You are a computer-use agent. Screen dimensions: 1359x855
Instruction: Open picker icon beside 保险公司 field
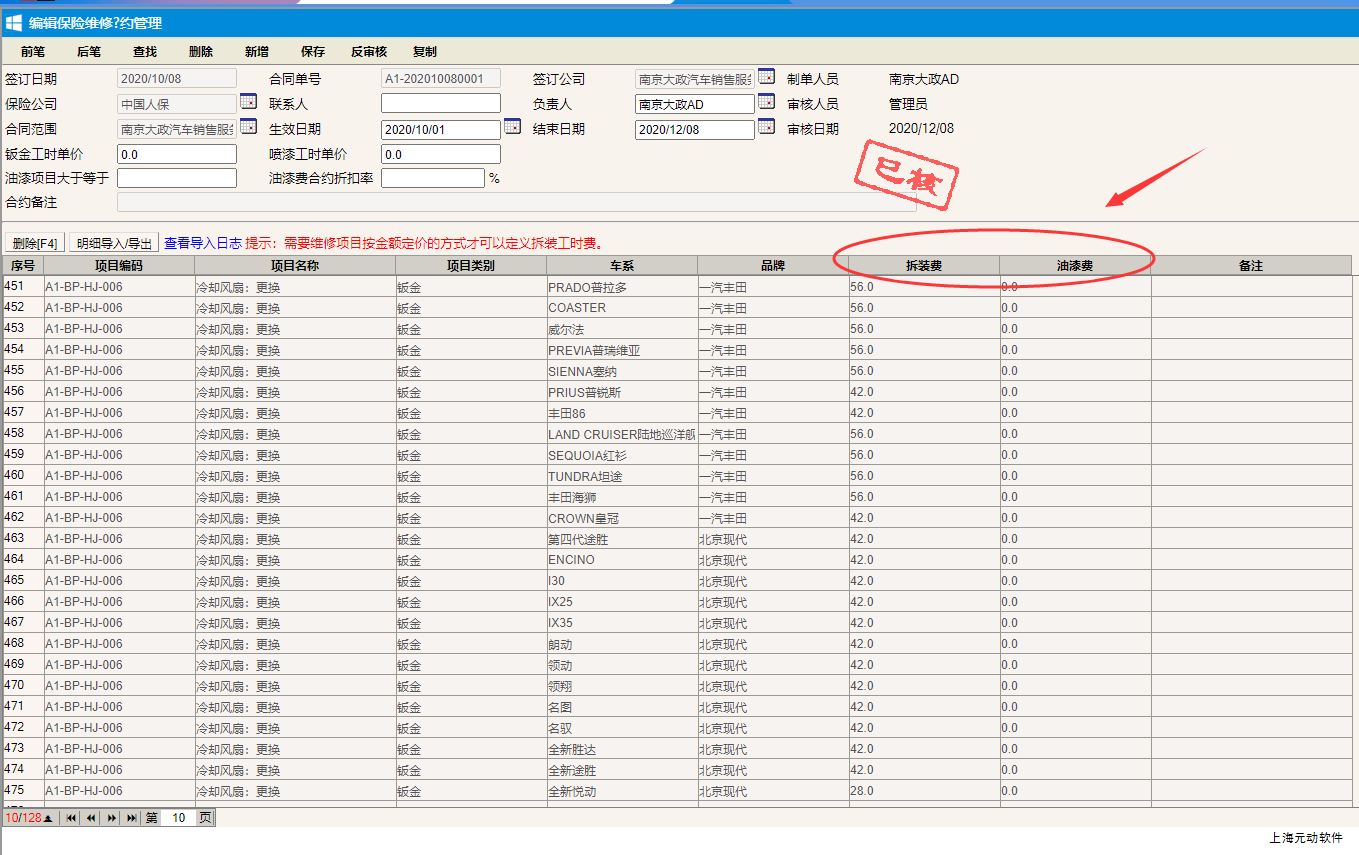(x=248, y=102)
